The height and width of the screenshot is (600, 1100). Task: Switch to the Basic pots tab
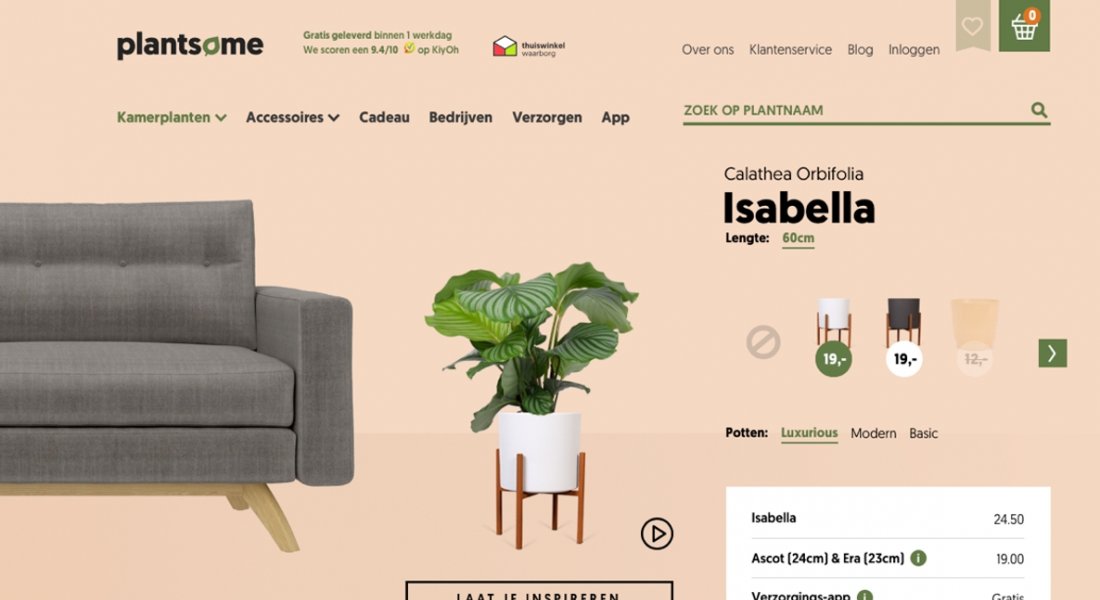pyautogui.click(x=923, y=434)
